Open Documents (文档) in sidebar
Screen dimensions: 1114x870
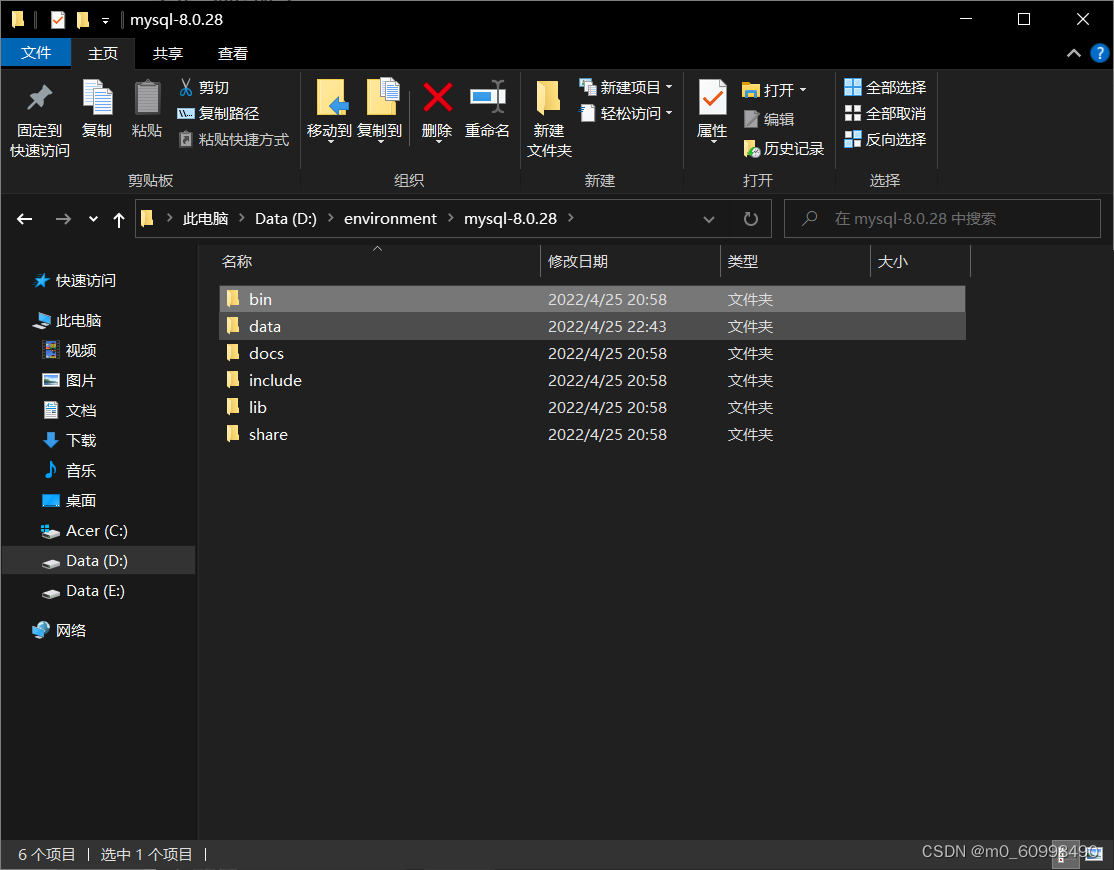click(x=70, y=410)
